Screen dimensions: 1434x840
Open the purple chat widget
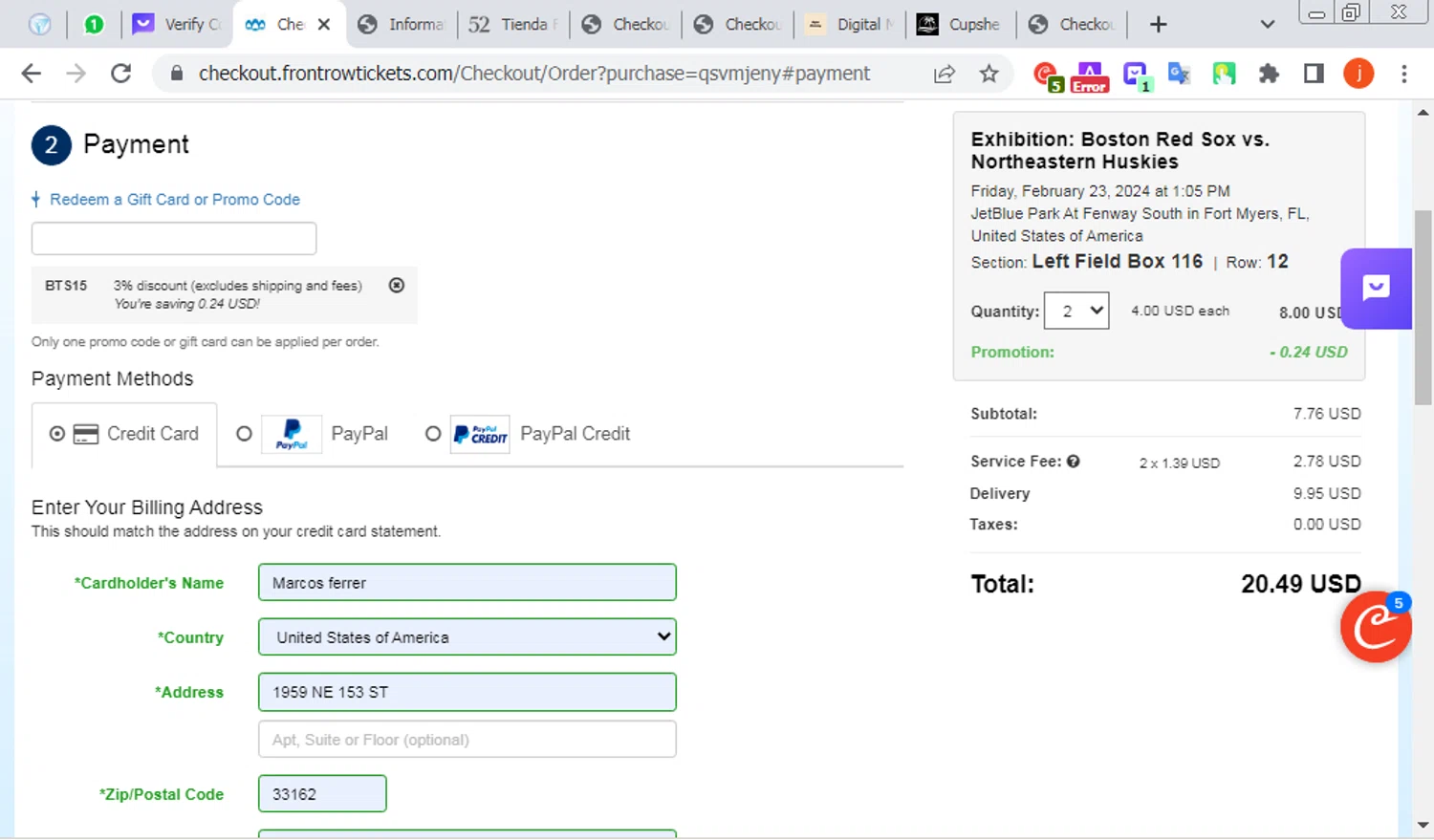(x=1376, y=289)
